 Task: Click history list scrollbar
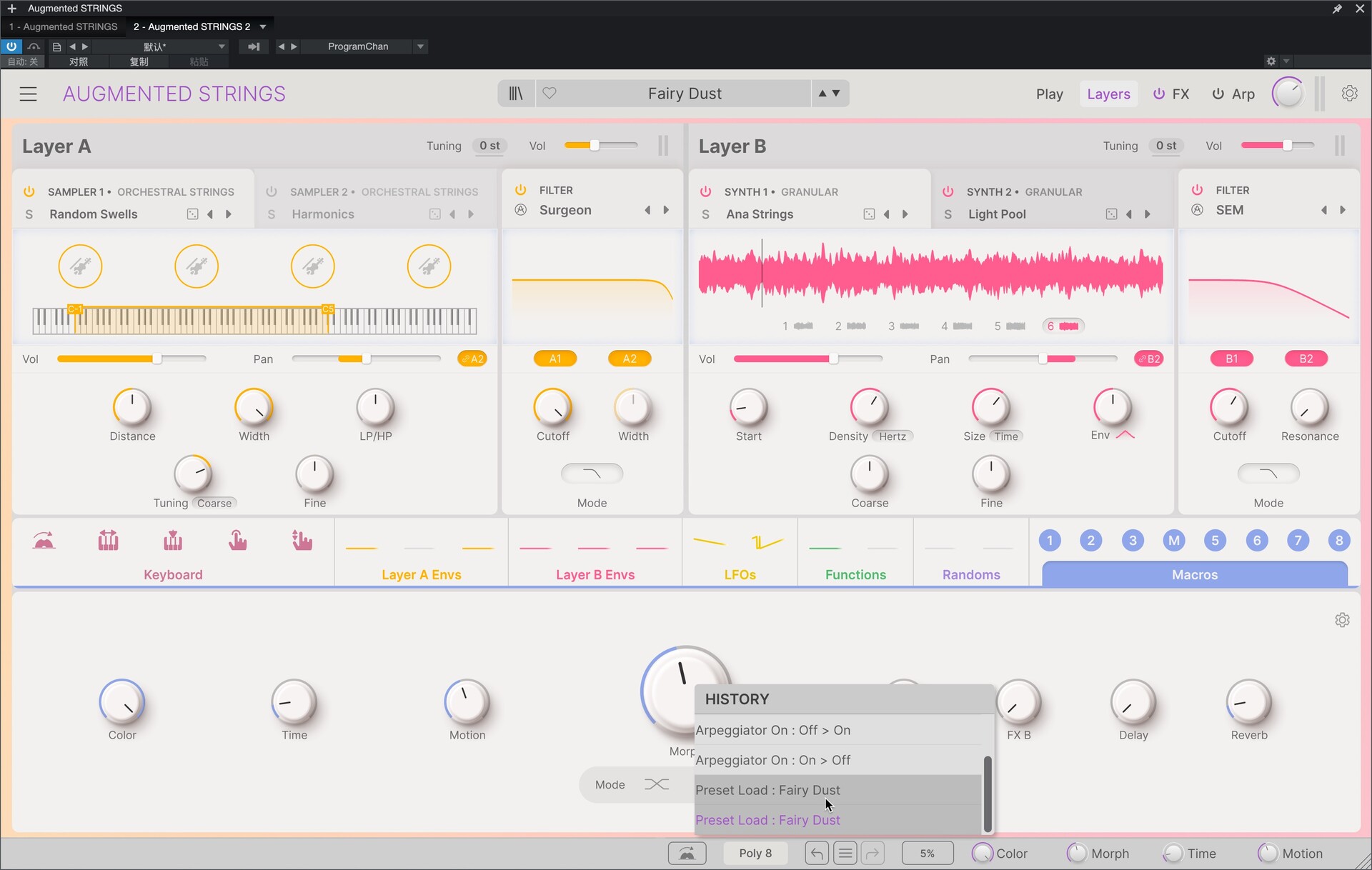click(x=988, y=794)
